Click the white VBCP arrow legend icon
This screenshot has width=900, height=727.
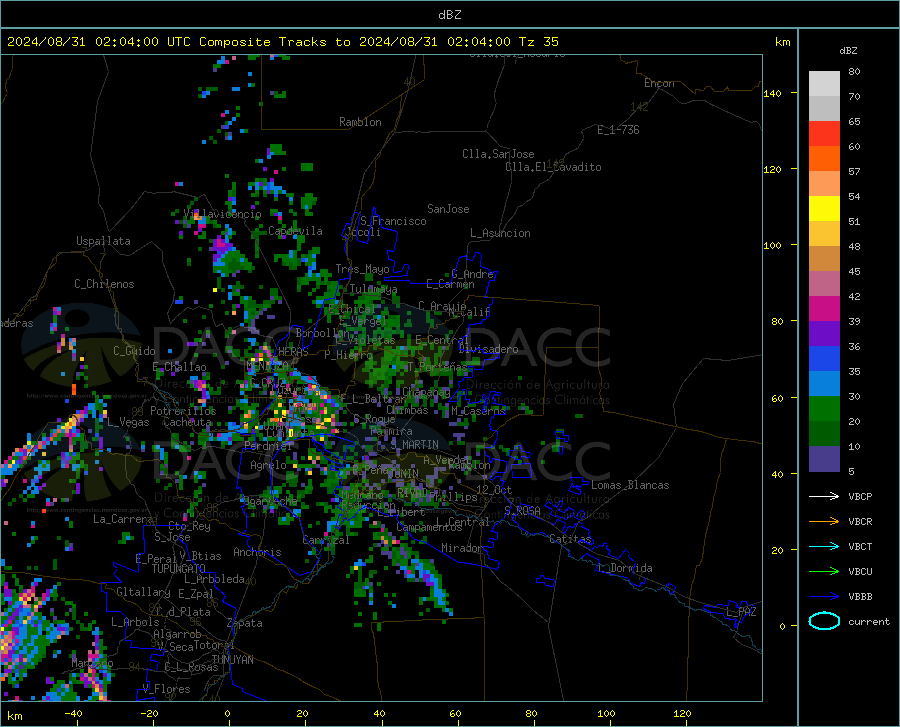(x=824, y=496)
